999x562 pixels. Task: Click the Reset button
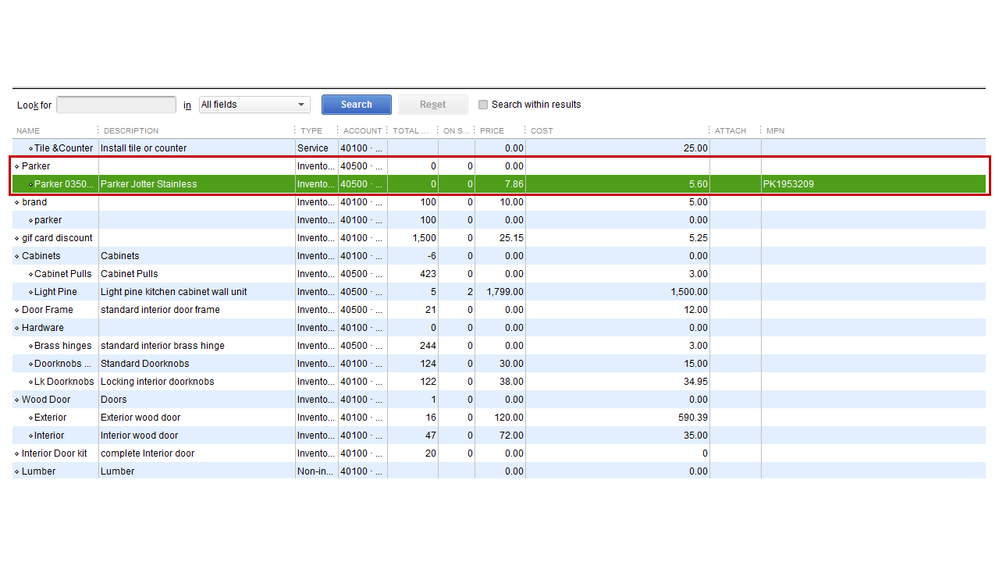(432, 105)
